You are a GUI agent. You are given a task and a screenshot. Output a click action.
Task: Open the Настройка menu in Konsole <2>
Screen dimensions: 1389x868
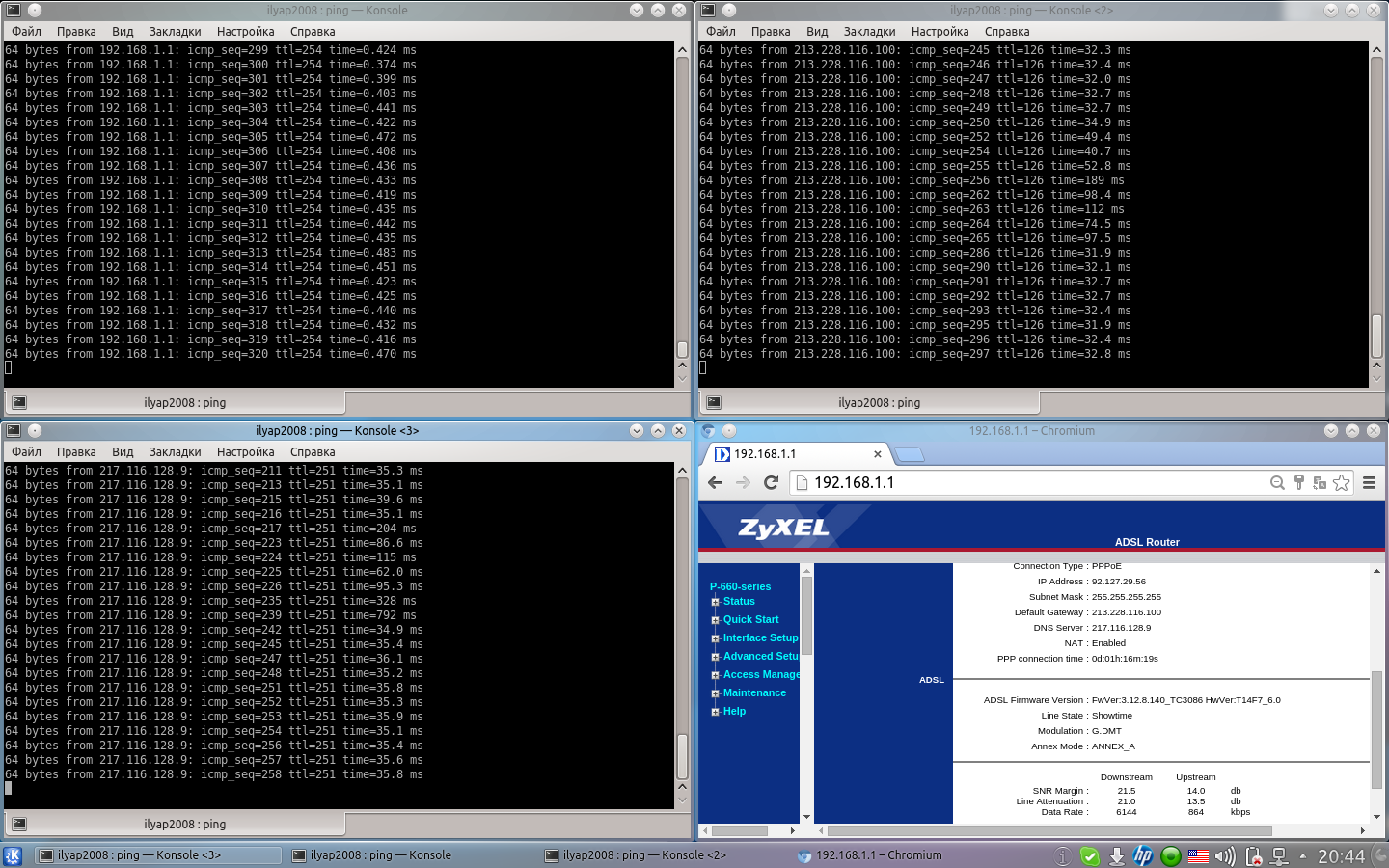[x=940, y=32]
